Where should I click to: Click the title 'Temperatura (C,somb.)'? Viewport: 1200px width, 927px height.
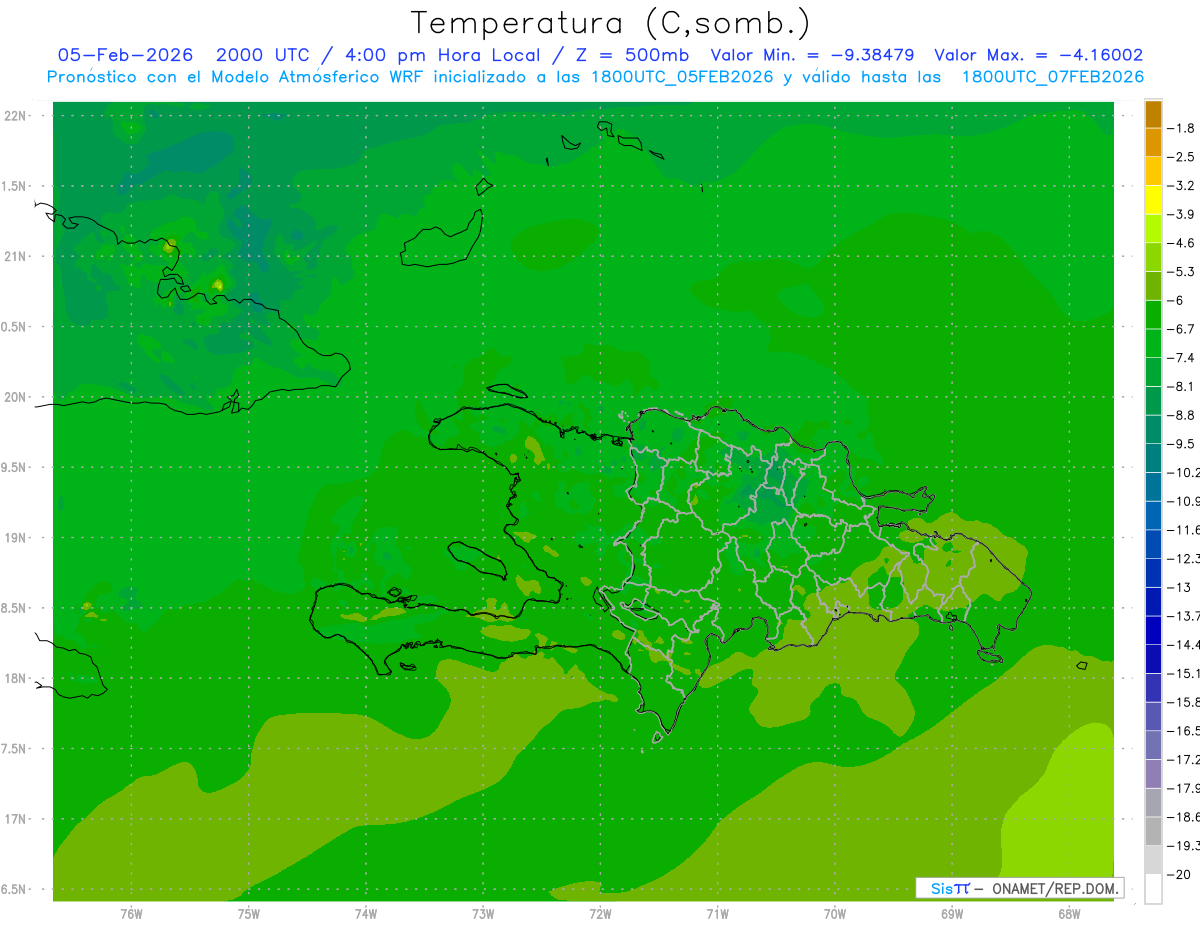pos(611,22)
